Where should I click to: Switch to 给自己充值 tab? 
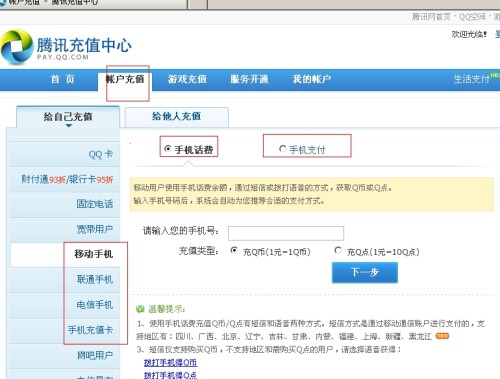pyautogui.click(x=68, y=117)
